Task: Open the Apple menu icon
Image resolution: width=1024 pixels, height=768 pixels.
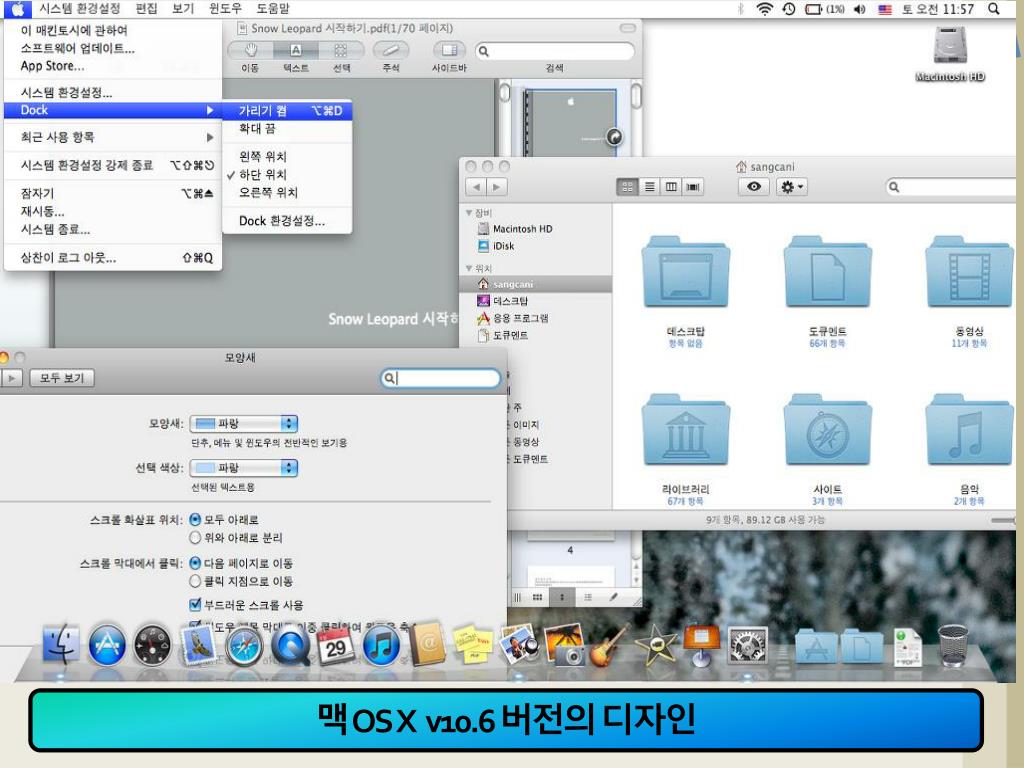Action: 18,8
